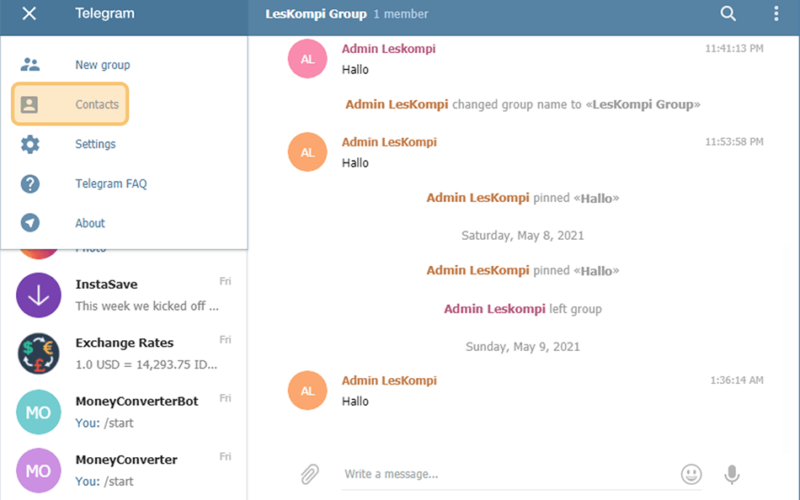The image size is (800, 500).
Task: Open the Exchange Rates chat
Action: click(124, 354)
